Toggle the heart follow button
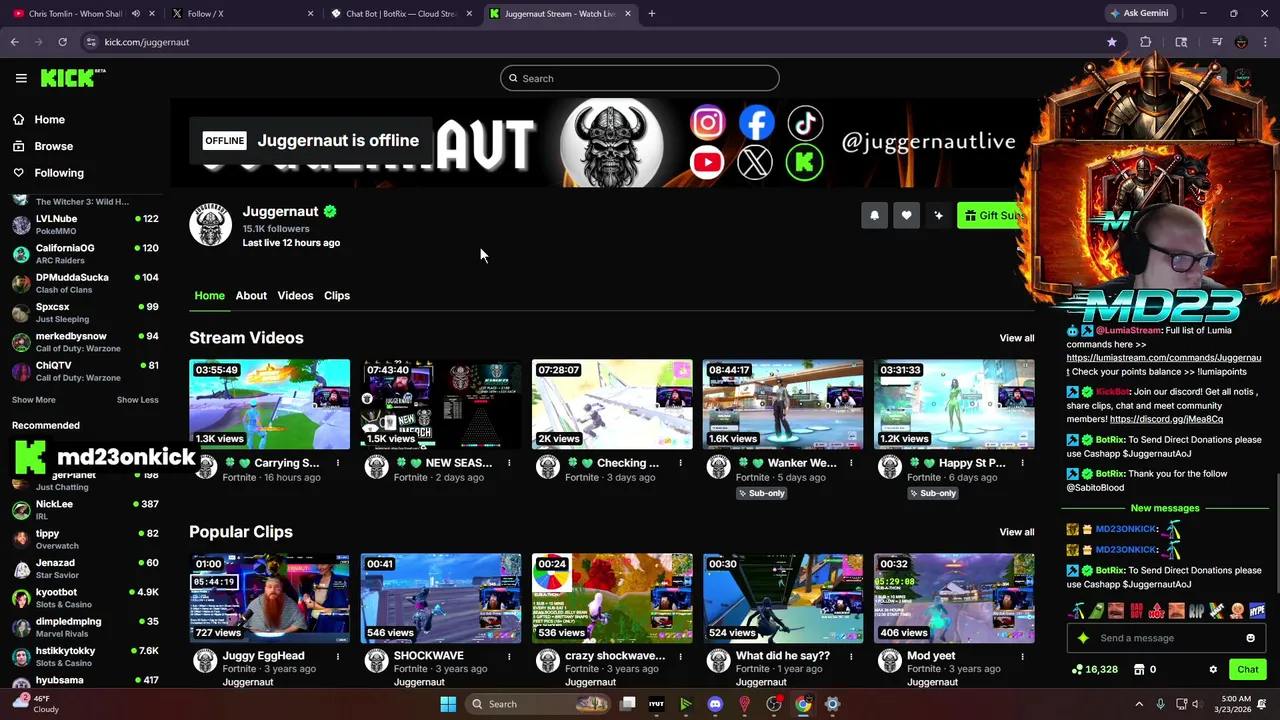This screenshot has width=1280, height=720. (x=906, y=215)
